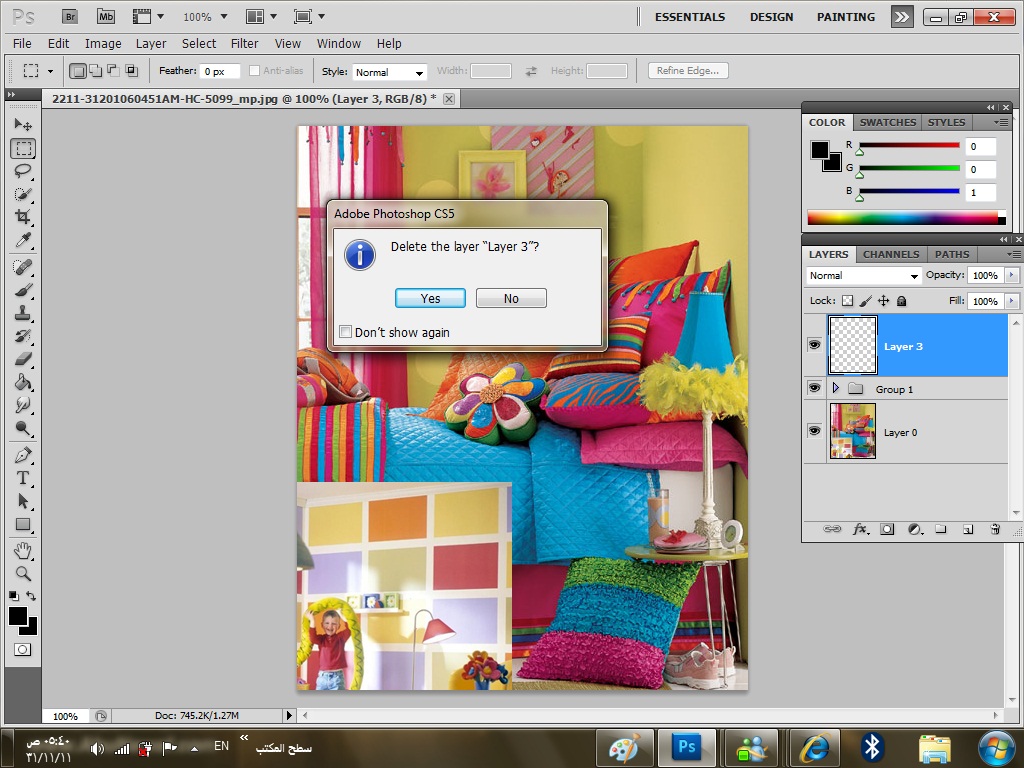Select the Zoom tool in toolbox
This screenshot has height=768, width=1024.
click(x=23, y=574)
